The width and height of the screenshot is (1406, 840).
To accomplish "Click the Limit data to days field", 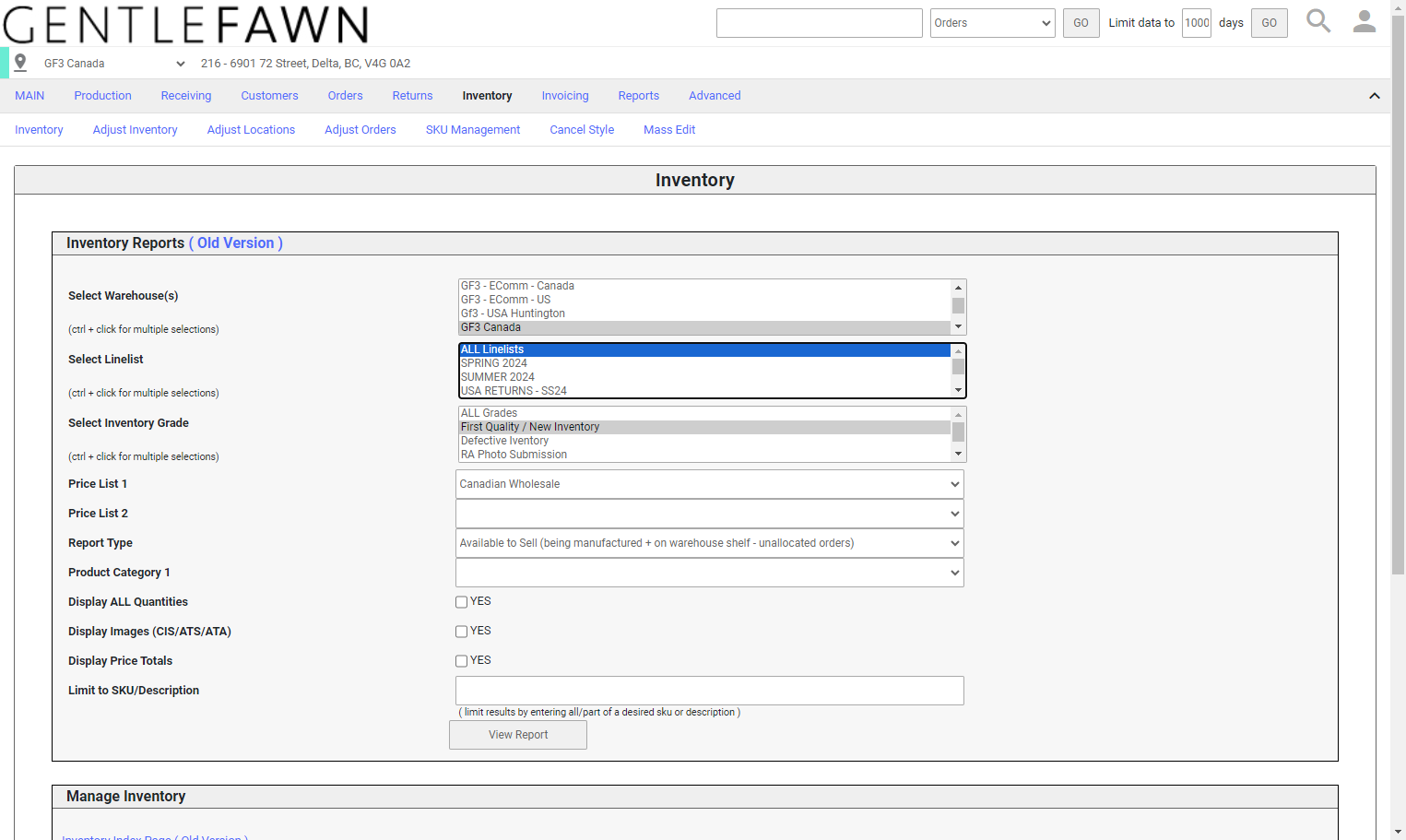I will (1197, 23).
